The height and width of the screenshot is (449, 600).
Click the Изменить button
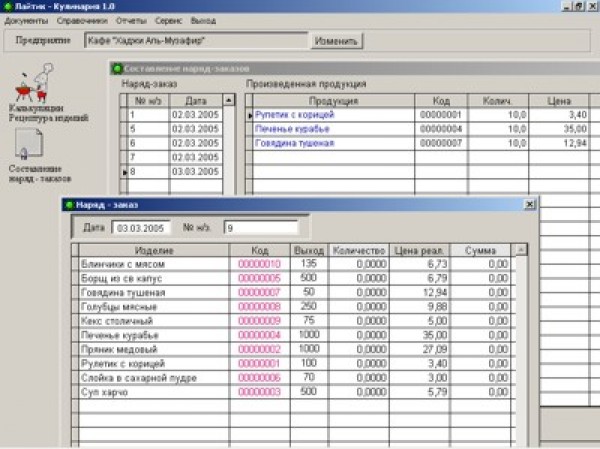point(336,41)
